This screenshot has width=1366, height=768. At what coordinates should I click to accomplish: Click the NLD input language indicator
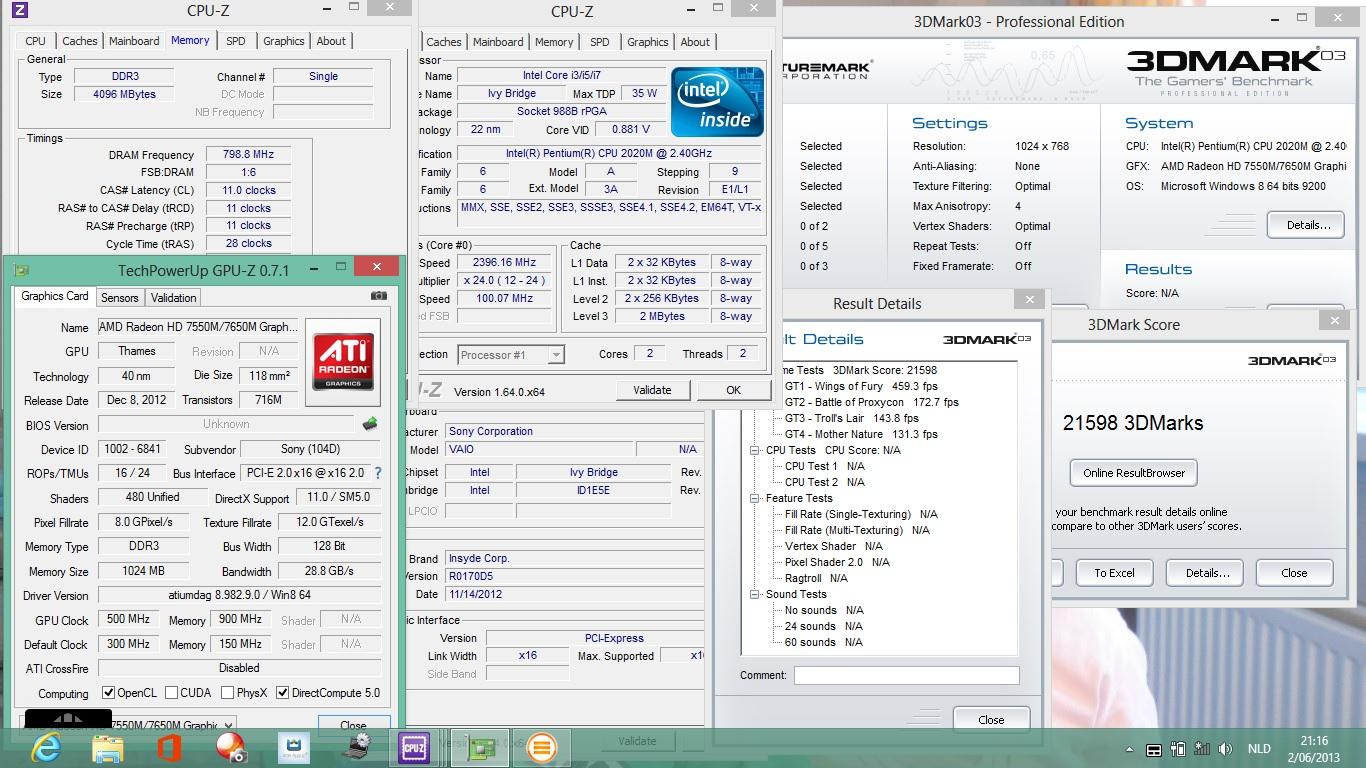click(x=1259, y=749)
